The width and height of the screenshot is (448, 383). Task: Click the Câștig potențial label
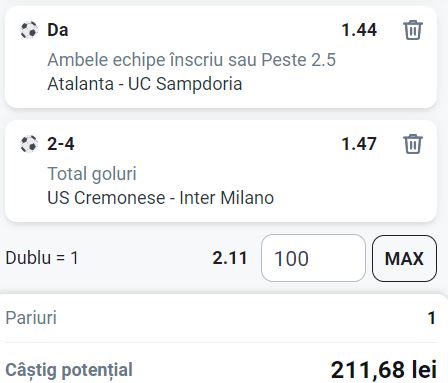pyautogui.click(x=69, y=370)
